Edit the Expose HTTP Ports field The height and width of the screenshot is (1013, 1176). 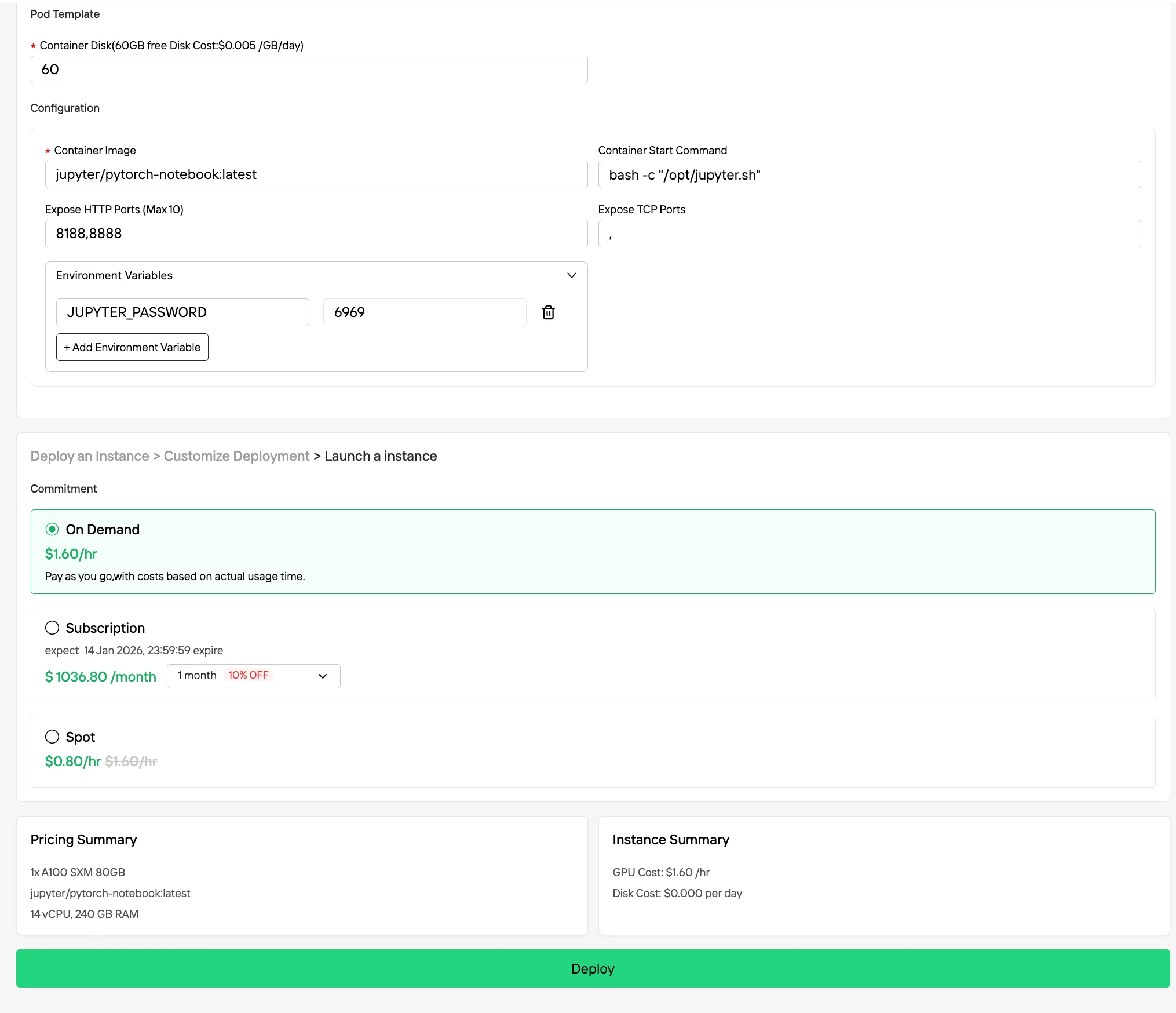tap(316, 234)
